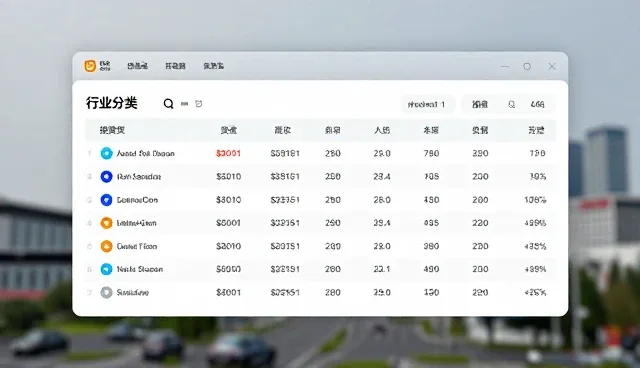Click the 780 cell in the first row
640x368 pixels.
pos(431,153)
